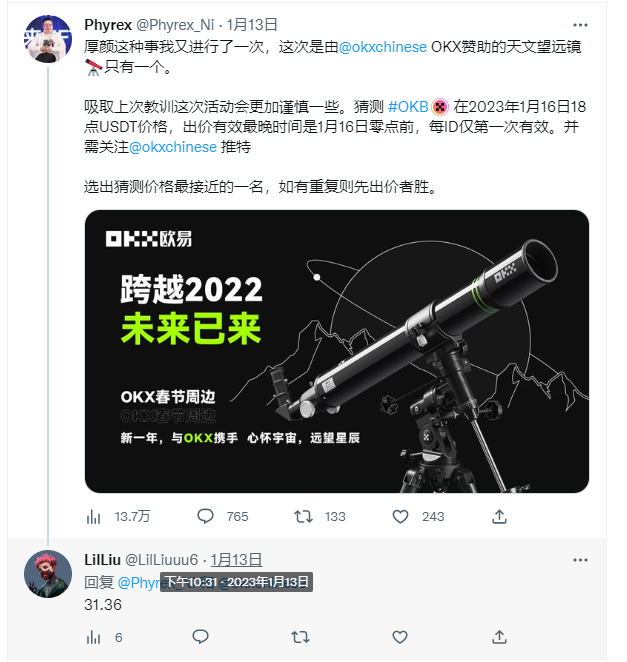The height and width of the screenshot is (662, 627).
Task: Open LilLiu's profile avatar
Action: [48, 574]
